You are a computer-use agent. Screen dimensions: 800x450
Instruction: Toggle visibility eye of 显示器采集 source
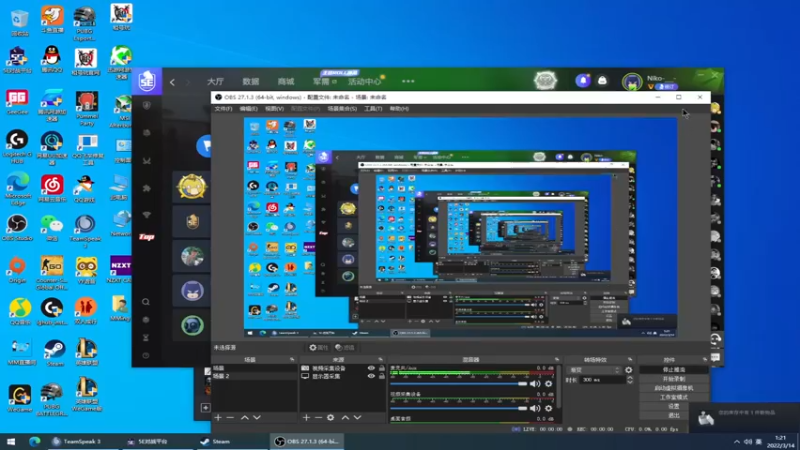click(371, 376)
